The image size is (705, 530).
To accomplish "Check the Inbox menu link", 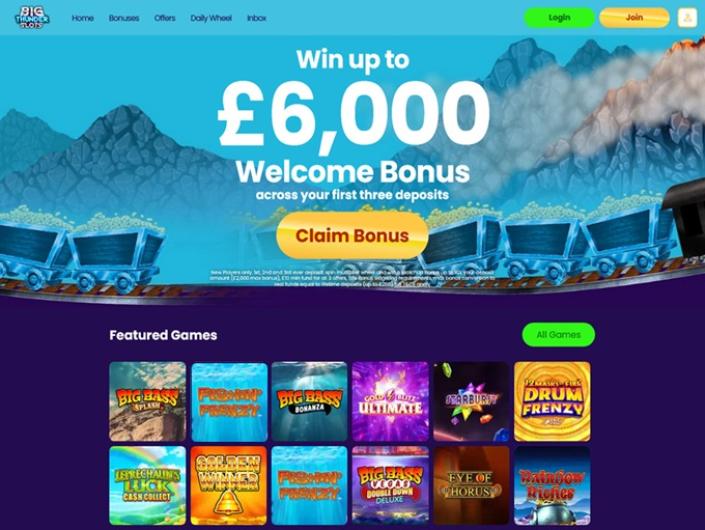I will coord(257,18).
